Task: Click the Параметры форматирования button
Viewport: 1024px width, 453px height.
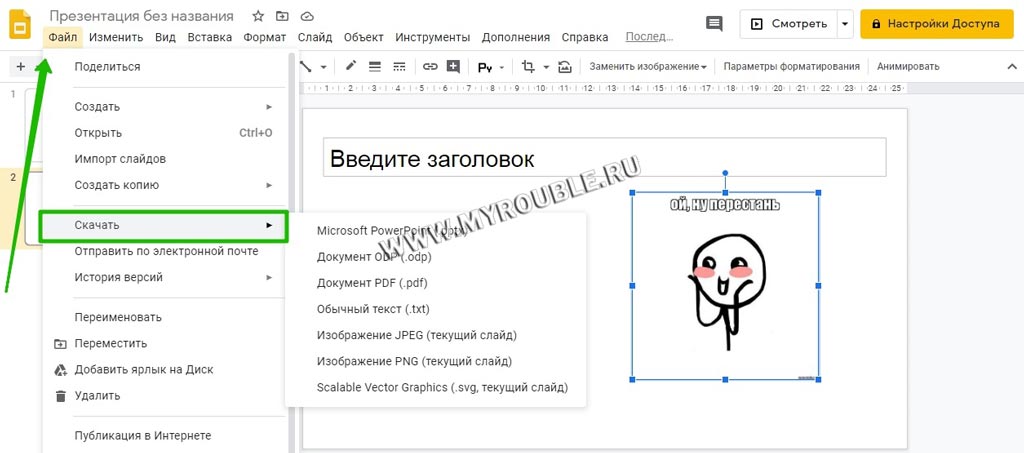Action: coord(791,67)
